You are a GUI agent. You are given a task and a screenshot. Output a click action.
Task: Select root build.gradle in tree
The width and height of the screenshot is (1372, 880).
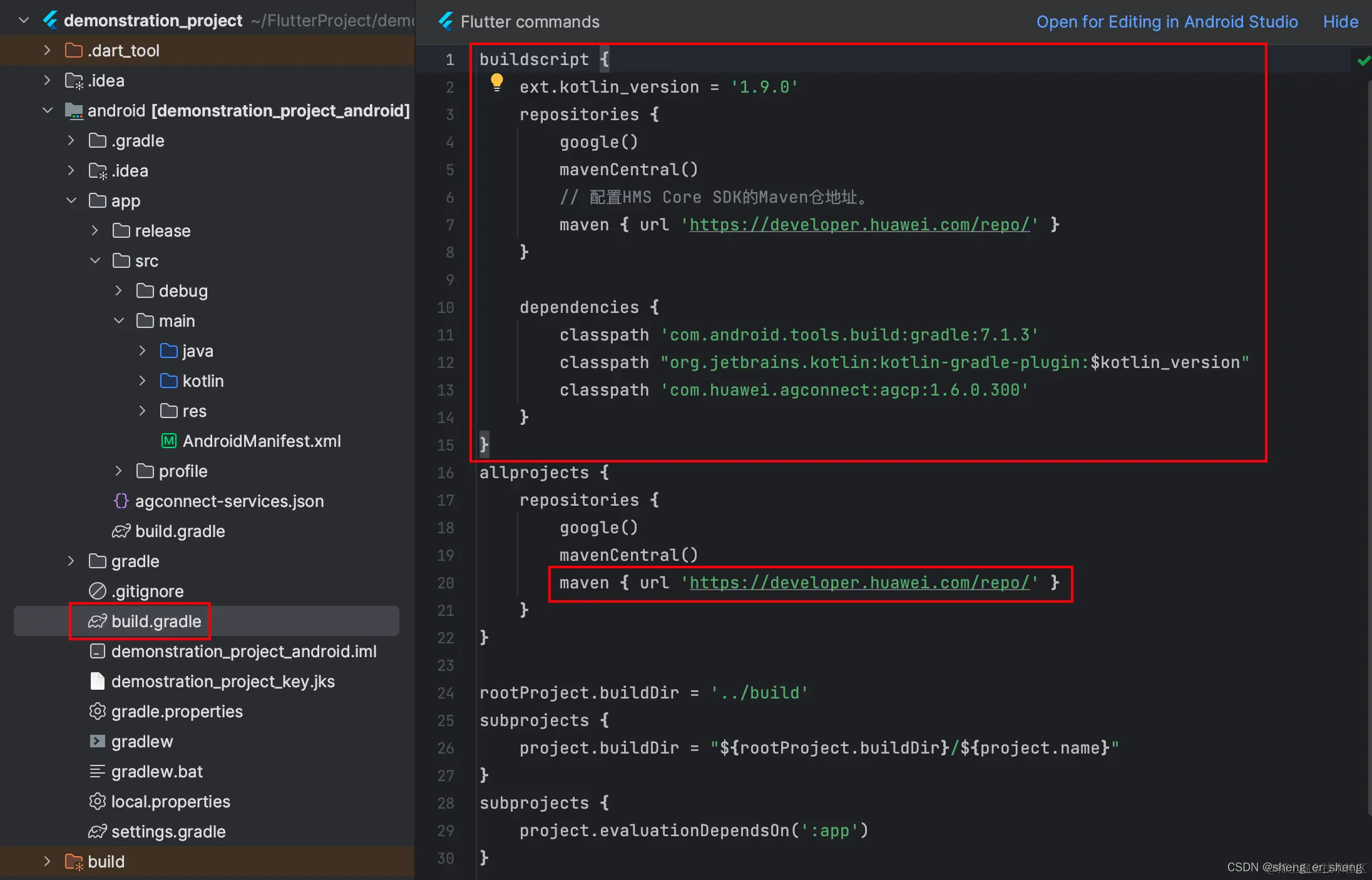pyautogui.click(x=156, y=622)
